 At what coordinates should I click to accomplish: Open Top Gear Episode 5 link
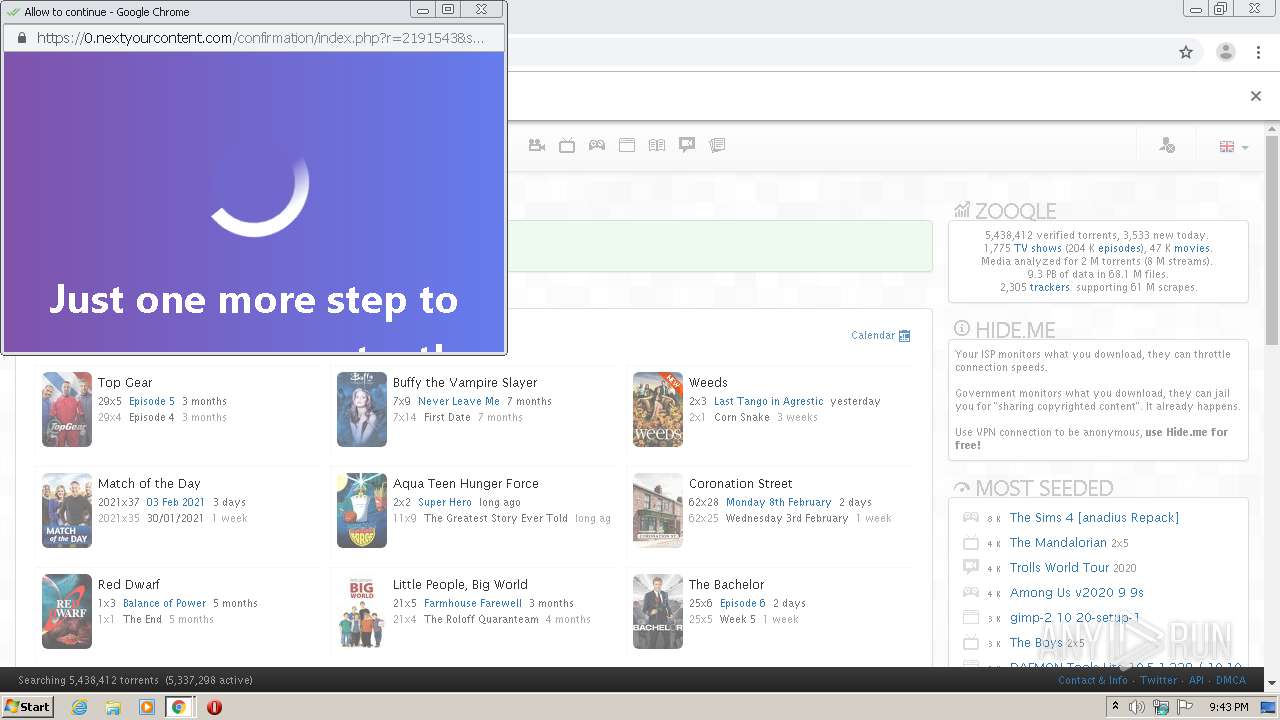[x=152, y=401]
